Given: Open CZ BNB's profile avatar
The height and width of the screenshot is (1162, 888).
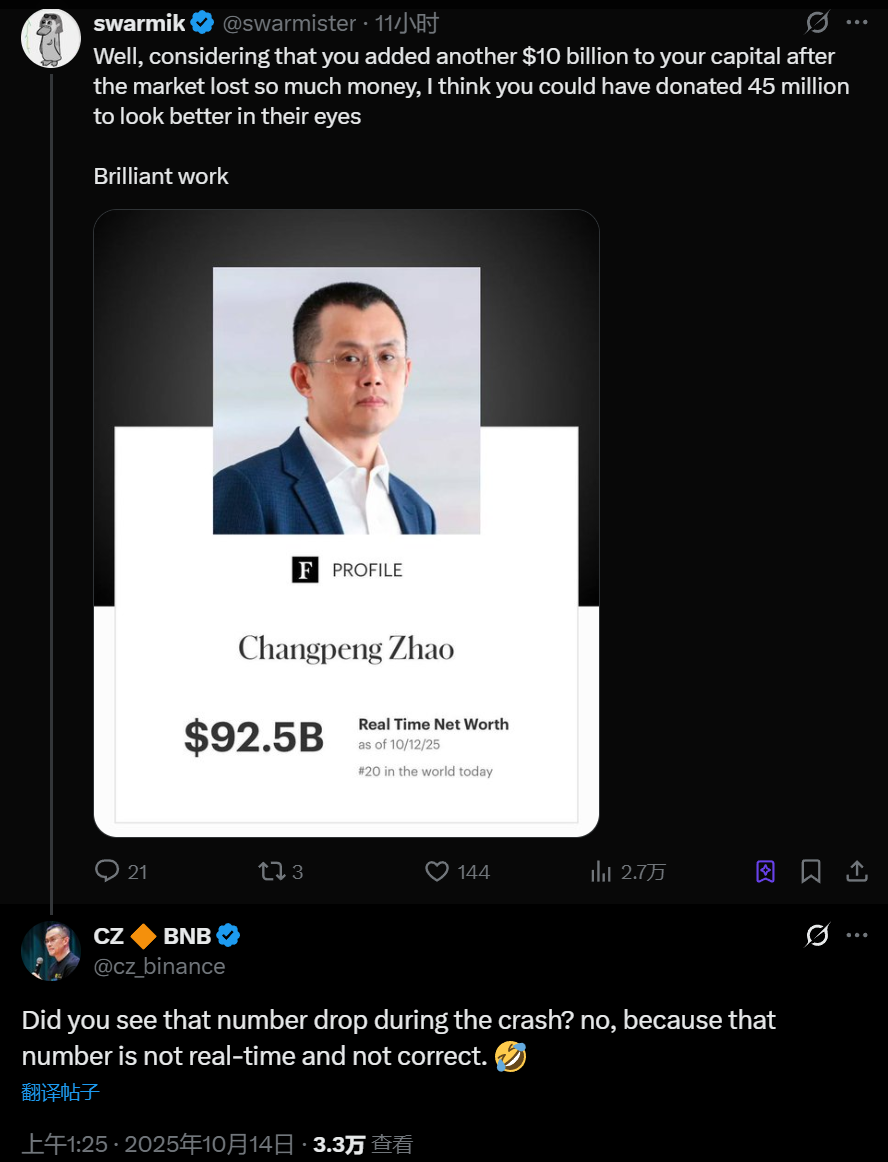Looking at the screenshot, I should tap(51, 951).
